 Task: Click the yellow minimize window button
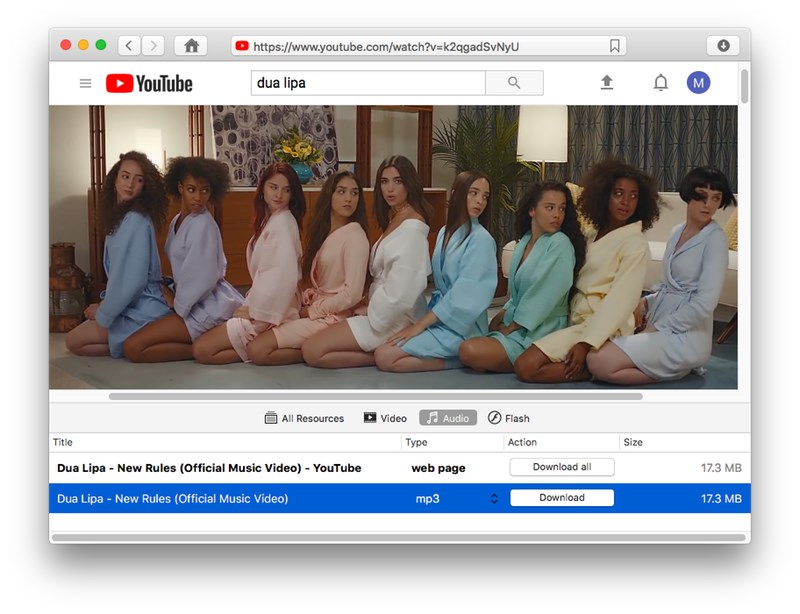click(x=83, y=45)
